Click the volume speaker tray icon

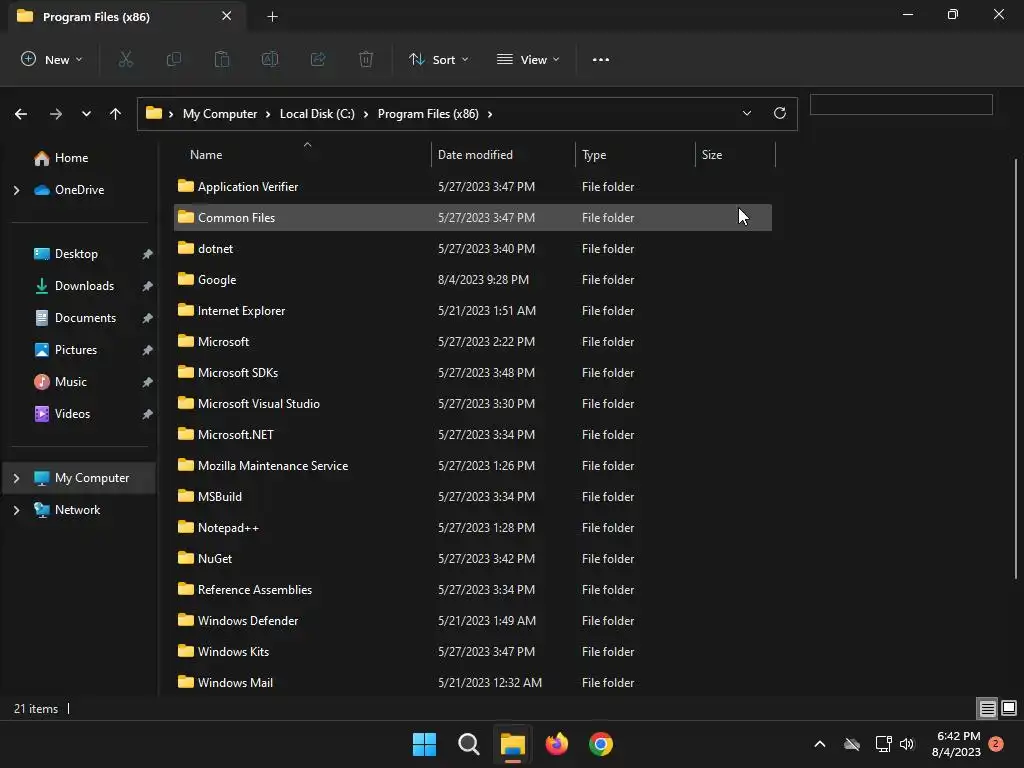coord(907,744)
